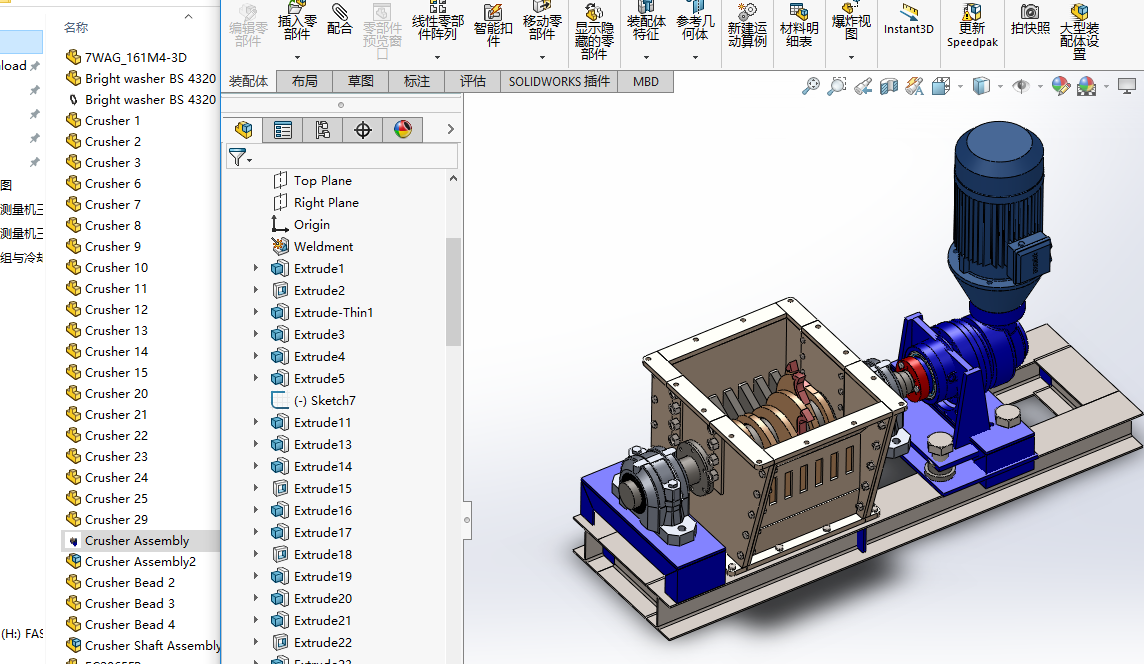Image resolution: width=1144 pixels, height=664 pixels.
Task: Click the Take Snapshot (拍快照) camera icon
Action: (x=1030, y=20)
